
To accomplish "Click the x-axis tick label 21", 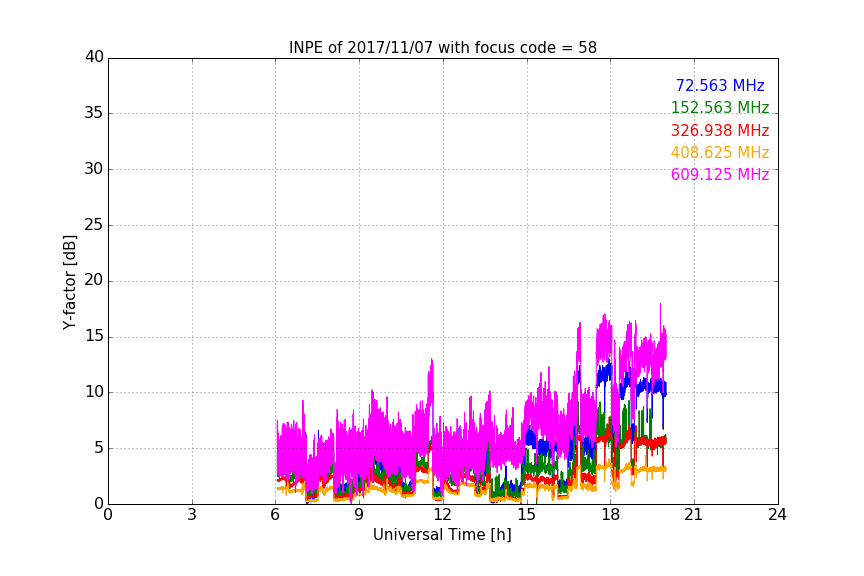I will (x=694, y=515).
